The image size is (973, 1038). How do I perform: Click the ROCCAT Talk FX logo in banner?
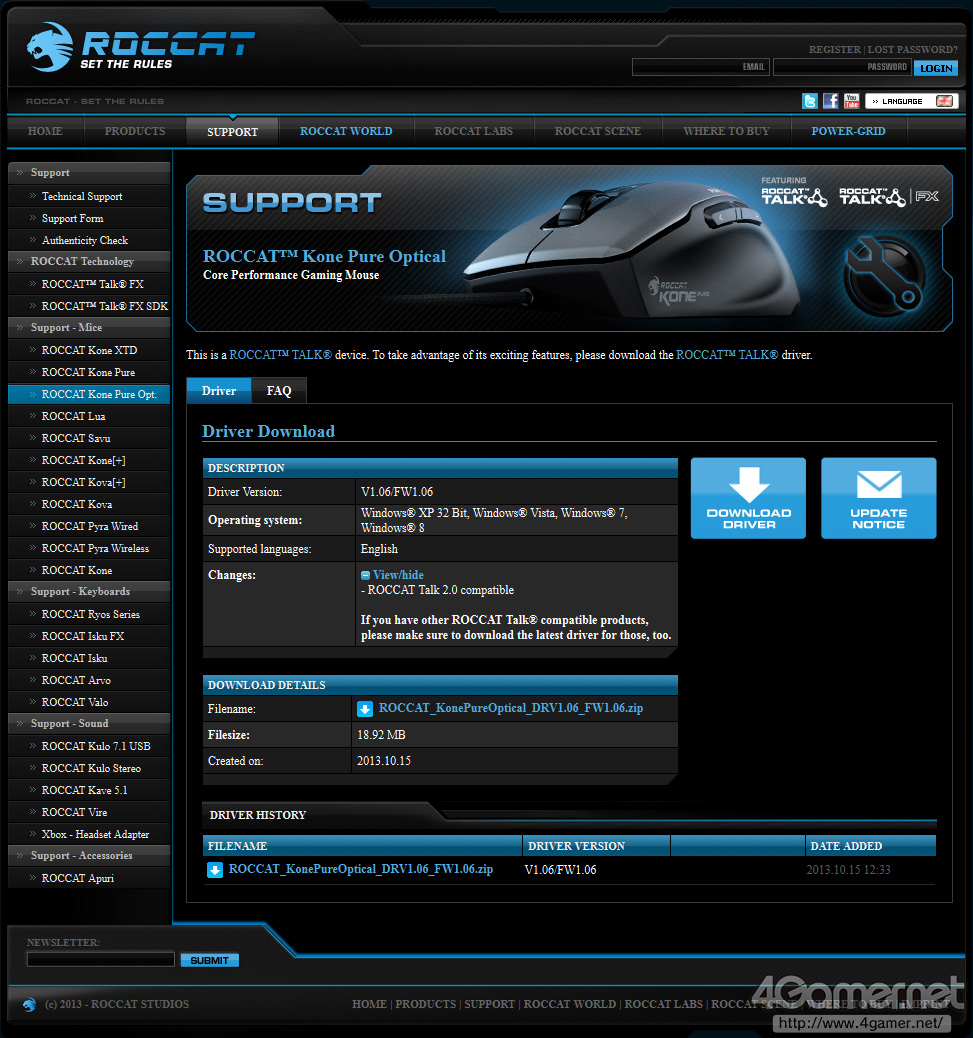(x=889, y=197)
